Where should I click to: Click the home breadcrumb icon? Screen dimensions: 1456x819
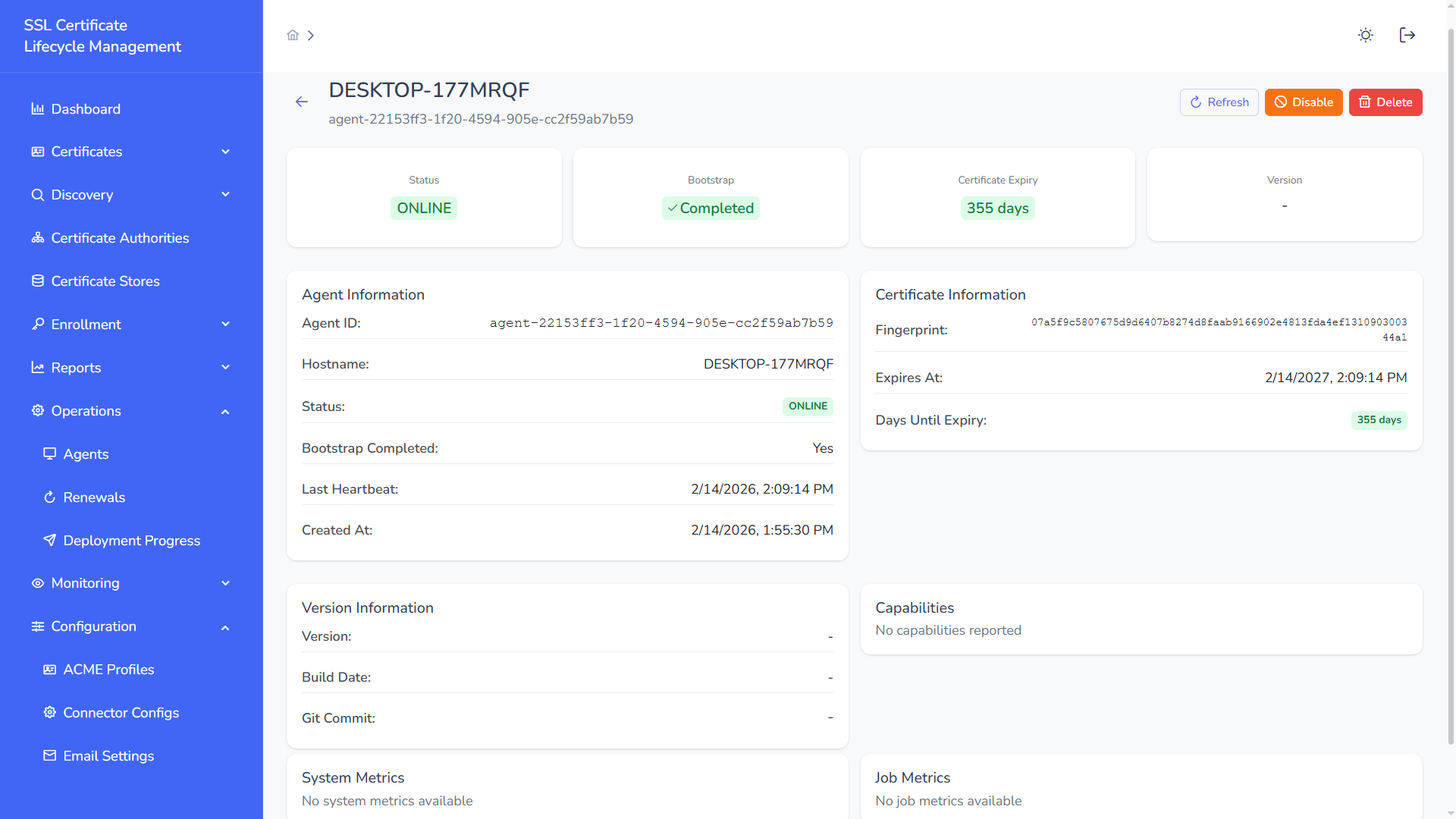click(293, 35)
